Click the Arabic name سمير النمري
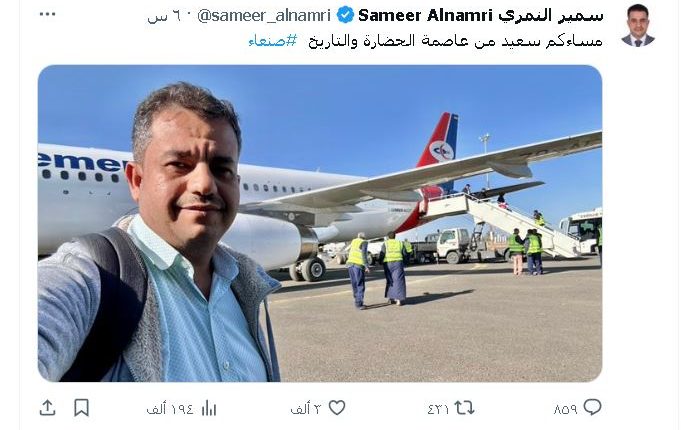The image size is (681, 430). tap(551, 16)
